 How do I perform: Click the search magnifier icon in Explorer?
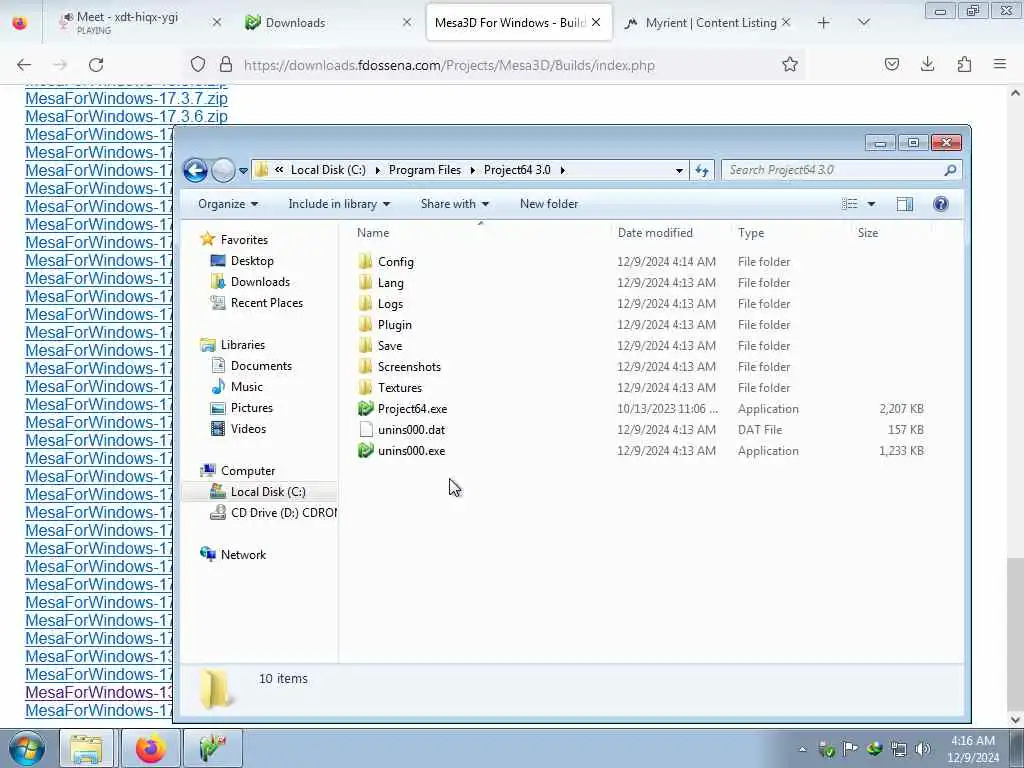click(x=950, y=170)
